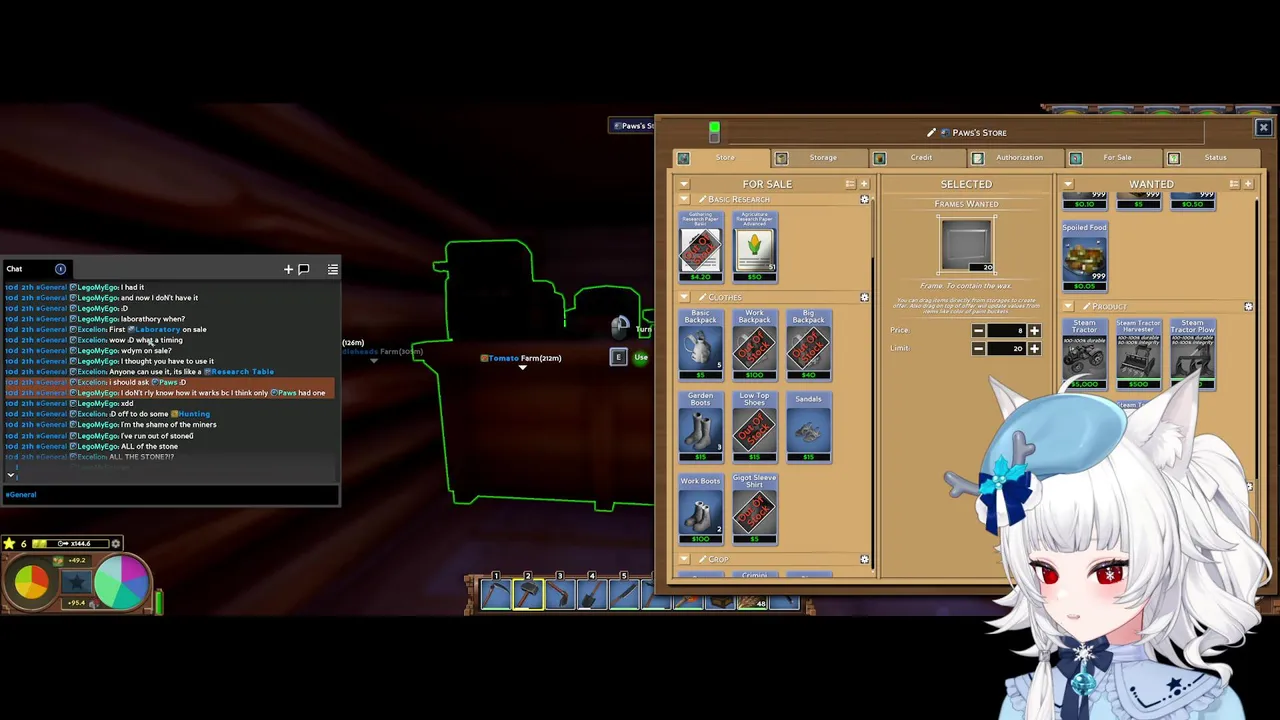The width and height of the screenshot is (1280, 720).
Task: Select the pickaxe in hotbar slot 1
Action: point(496,595)
